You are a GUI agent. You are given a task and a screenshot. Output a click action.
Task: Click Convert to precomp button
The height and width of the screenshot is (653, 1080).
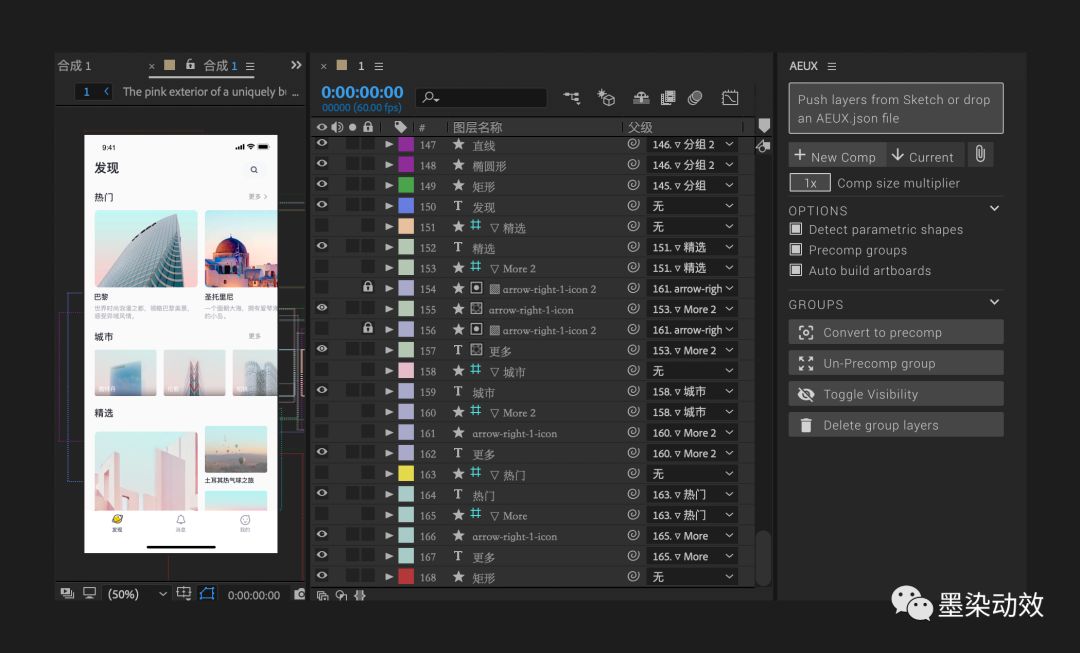pos(895,332)
